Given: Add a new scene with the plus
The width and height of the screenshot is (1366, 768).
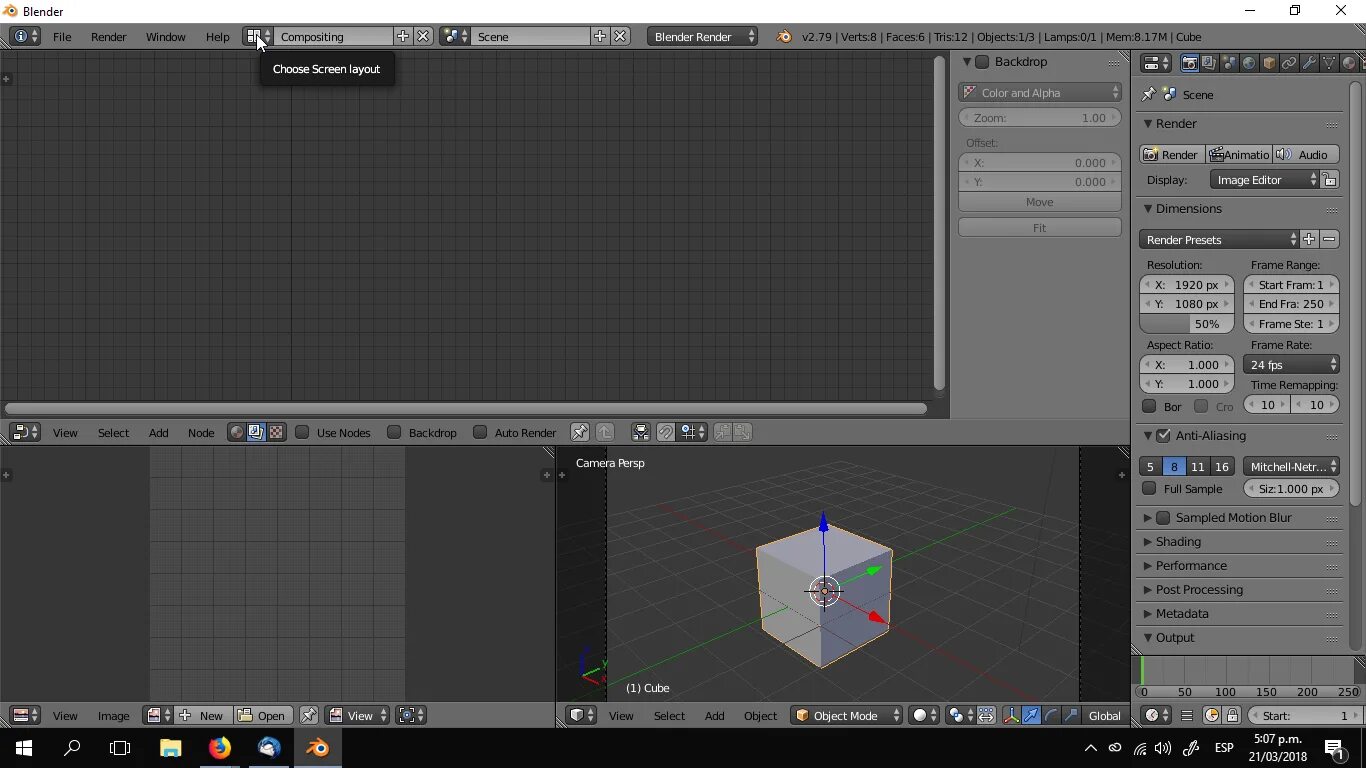Looking at the screenshot, I should pyautogui.click(x=600, y=36).
